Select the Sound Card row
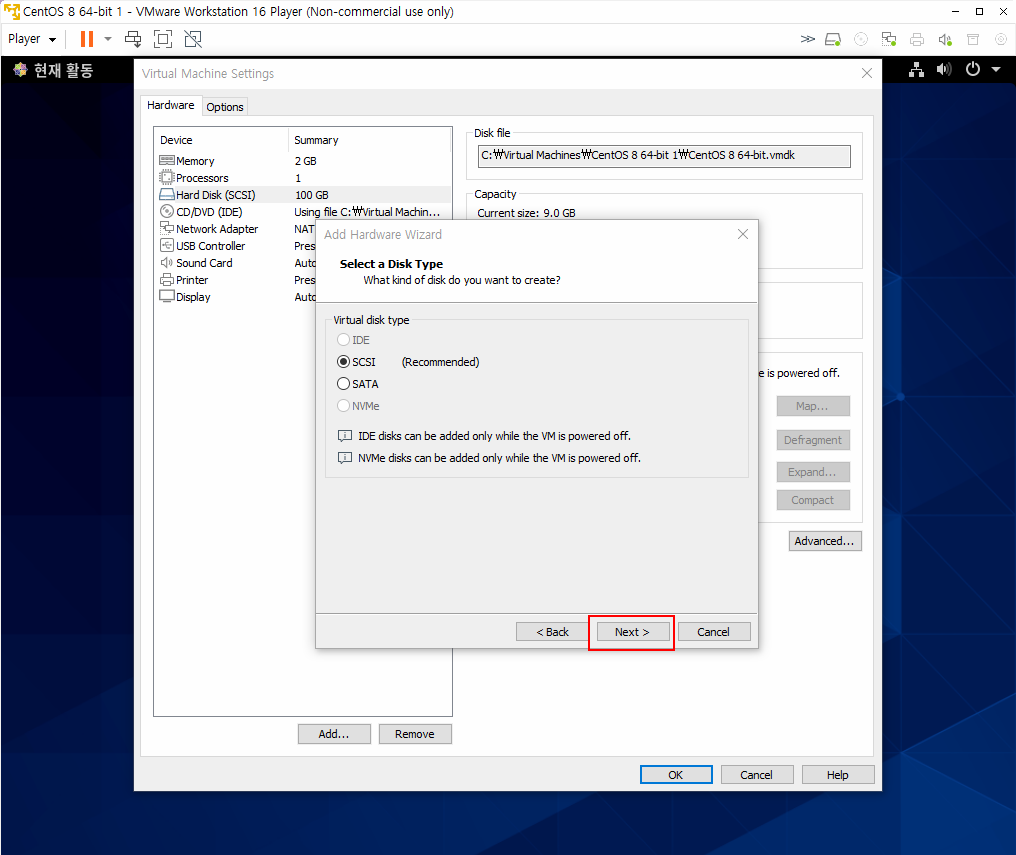 (x=237, y=263)
